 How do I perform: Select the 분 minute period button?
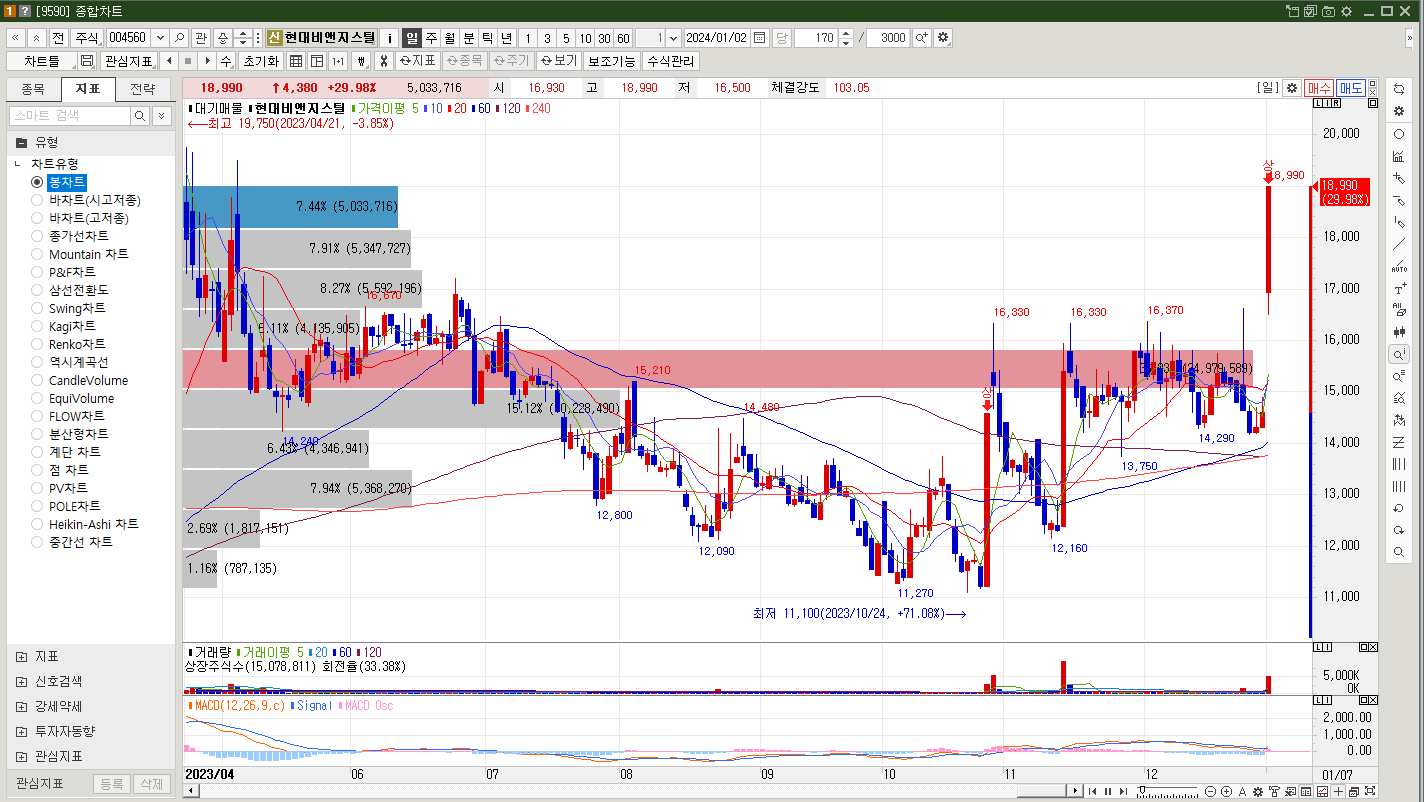tap(469, 38)
